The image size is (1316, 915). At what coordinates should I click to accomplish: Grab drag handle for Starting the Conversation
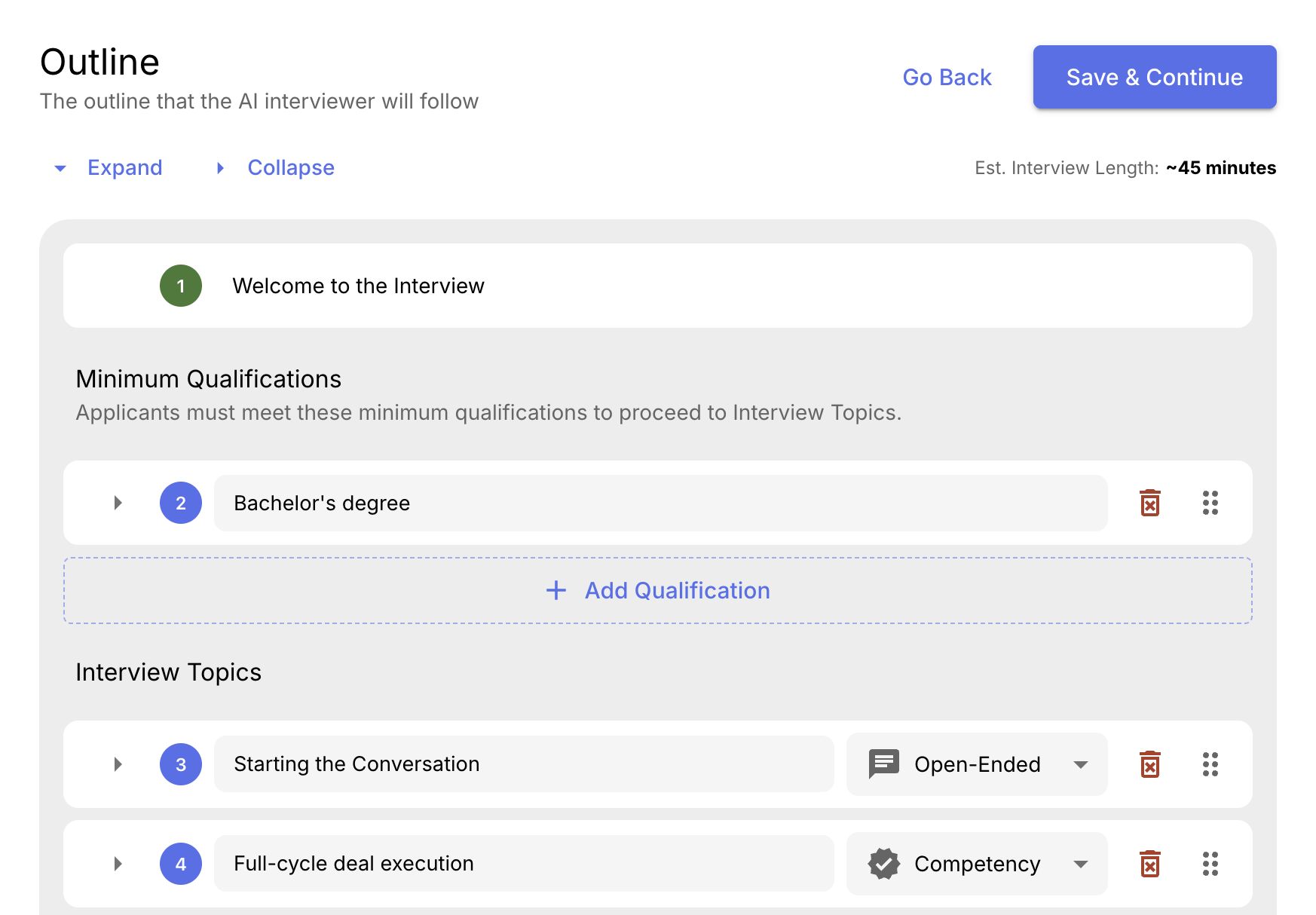(1210, 764)
